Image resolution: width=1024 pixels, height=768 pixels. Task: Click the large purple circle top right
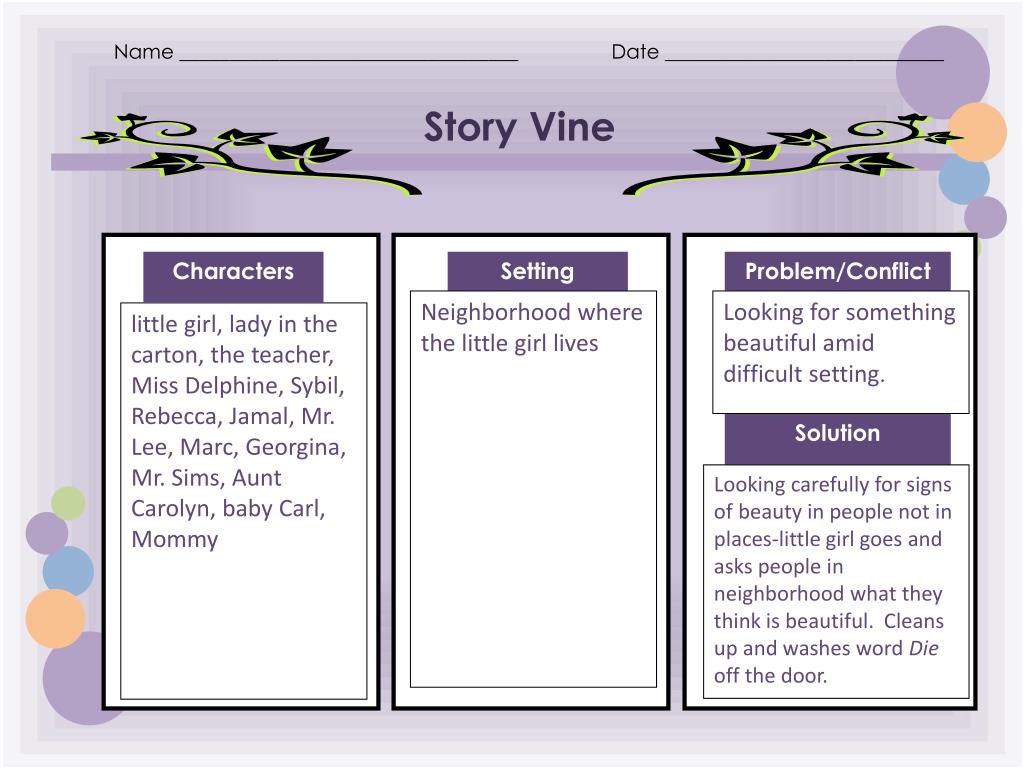click(x=942, y=72)
